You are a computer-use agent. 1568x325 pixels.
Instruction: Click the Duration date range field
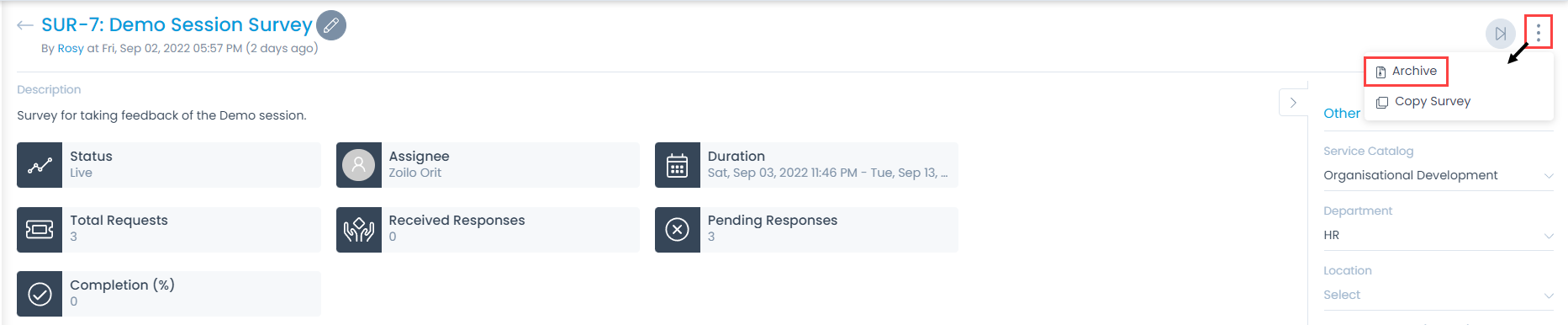[828, 173]
